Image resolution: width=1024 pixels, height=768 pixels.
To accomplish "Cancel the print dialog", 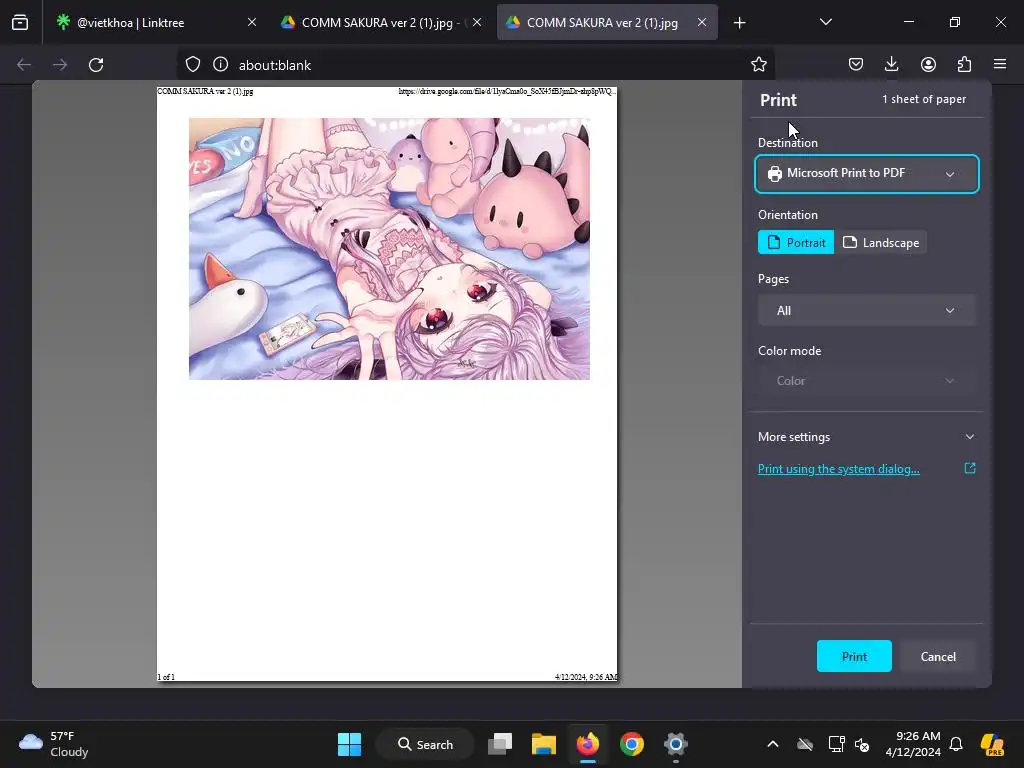I will coord(938,656).
